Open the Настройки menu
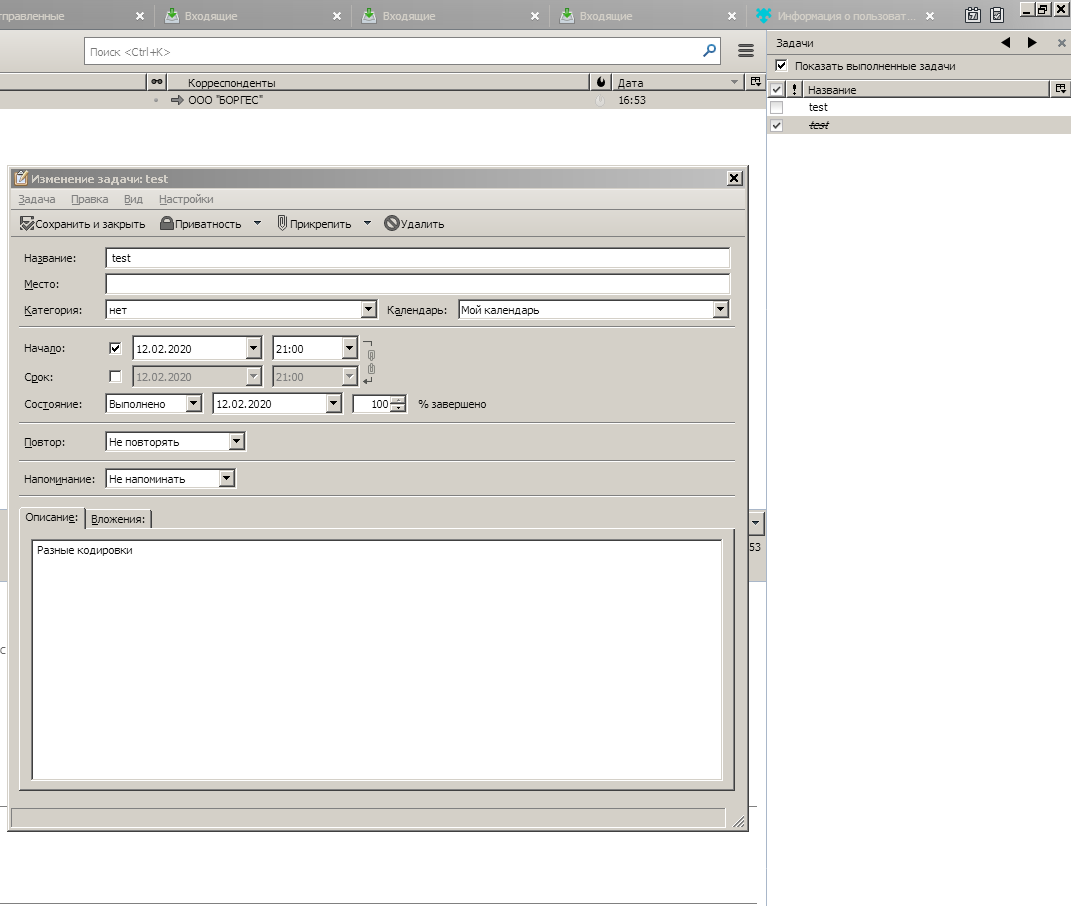 click(186, 199)
